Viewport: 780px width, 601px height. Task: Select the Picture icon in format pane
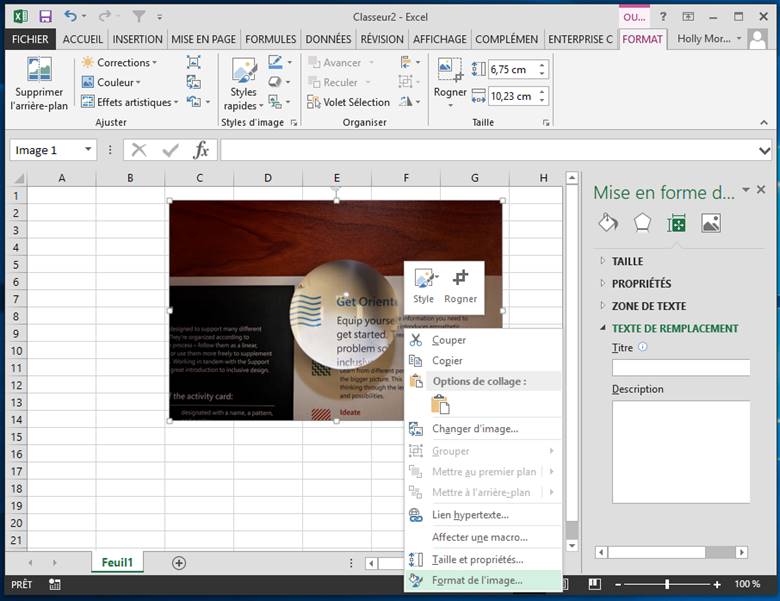(711, 223)
